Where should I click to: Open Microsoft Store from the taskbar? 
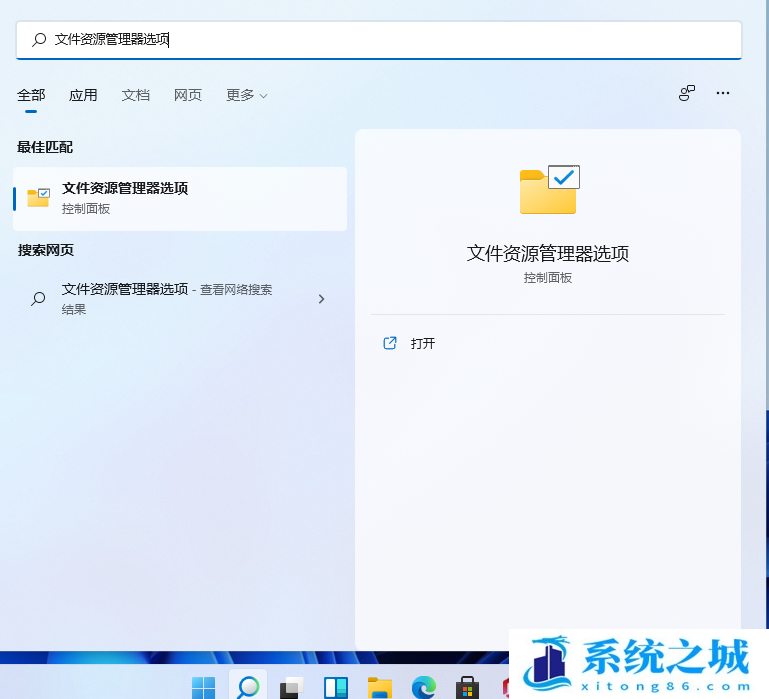[467, 687]
